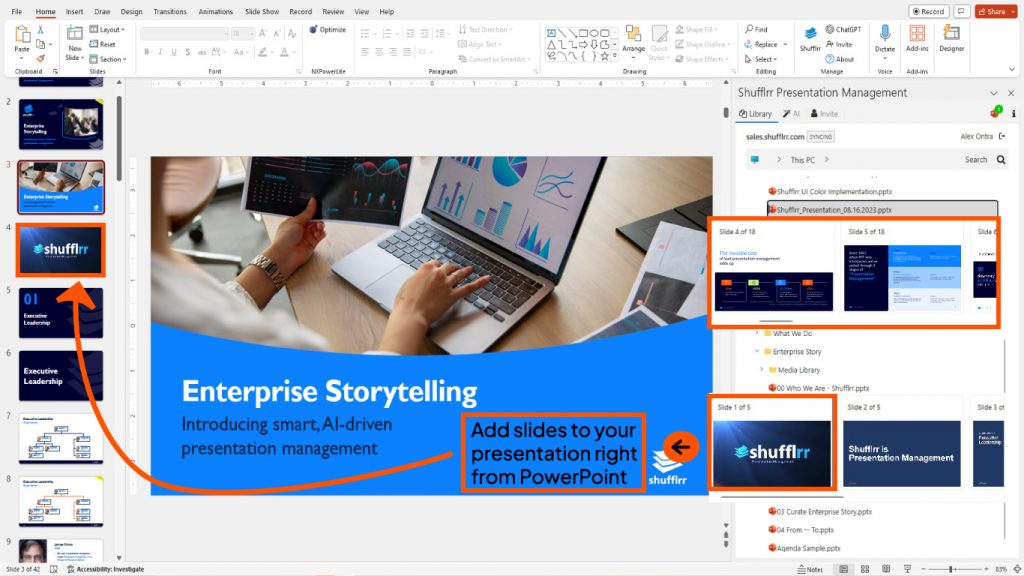Open the Designer pane
This screenshot has height=576, width=1024.
(952, 39)
